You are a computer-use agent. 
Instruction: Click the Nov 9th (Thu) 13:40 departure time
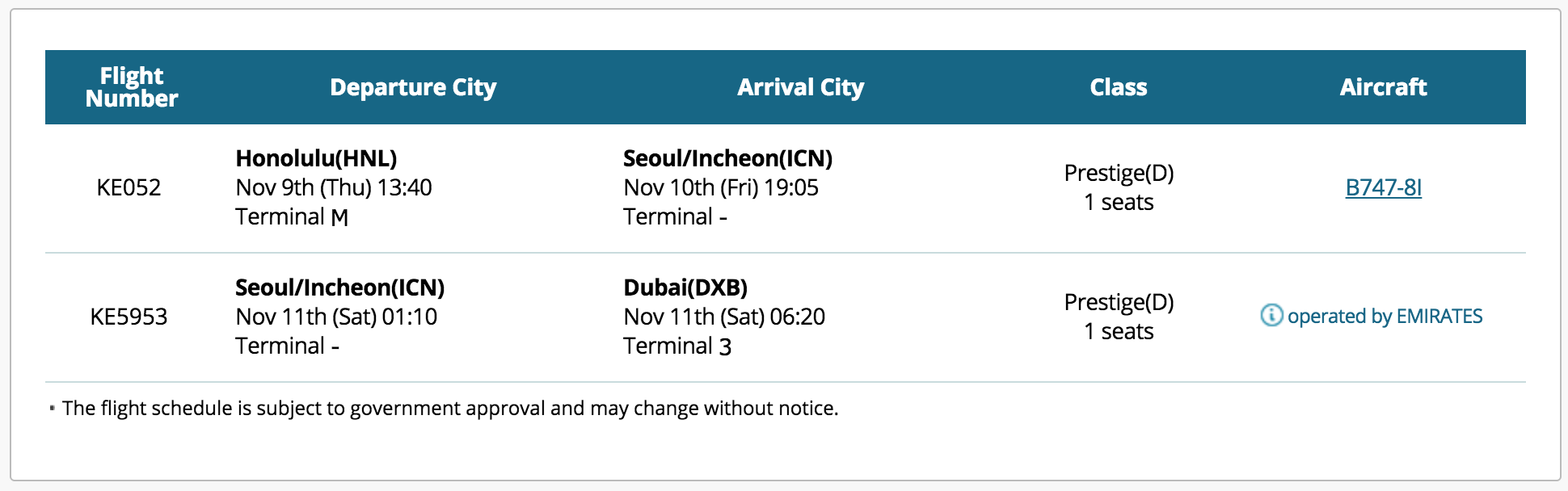pyautogui.click(x=334, y=187)
